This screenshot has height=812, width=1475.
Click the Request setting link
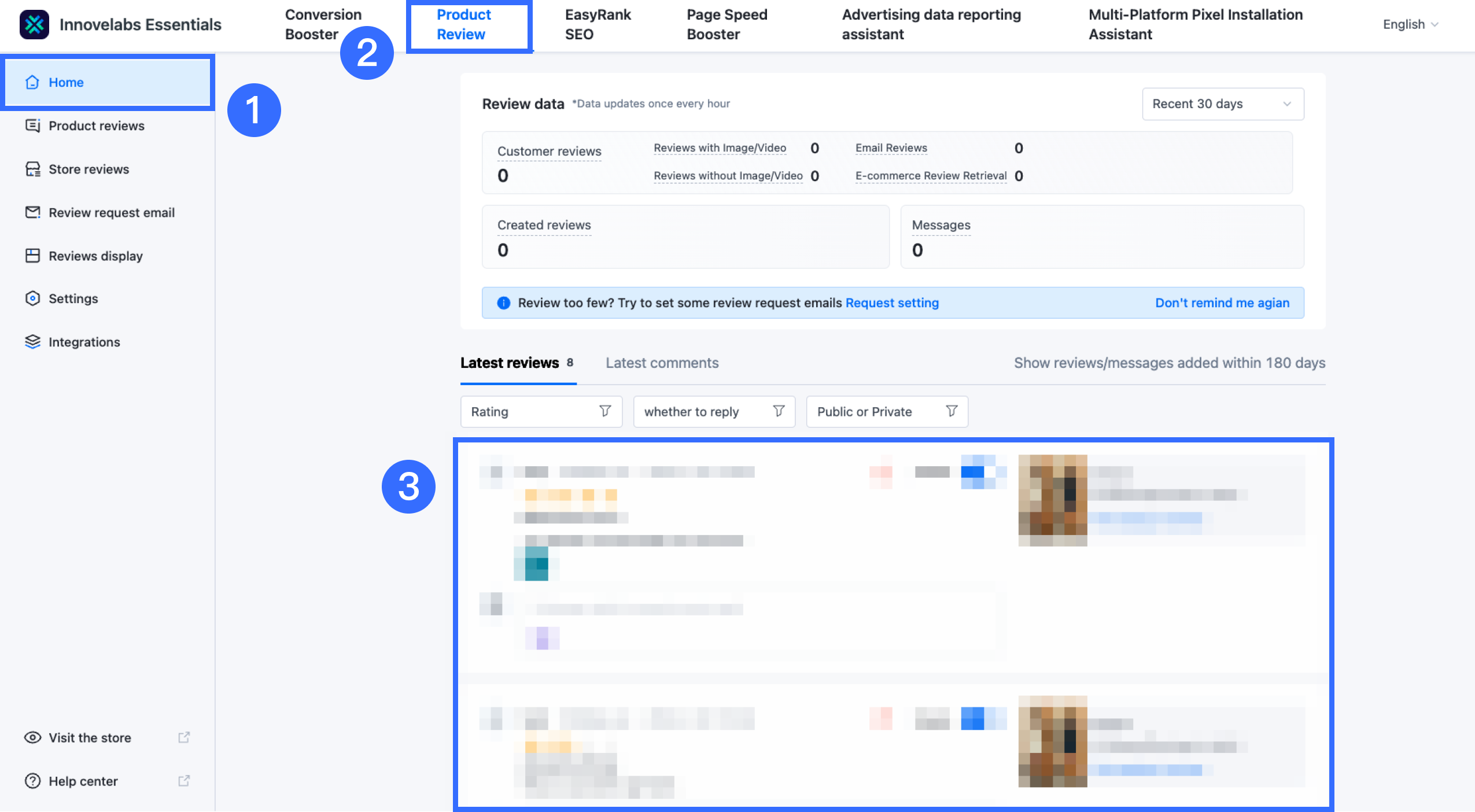[892, 303]
